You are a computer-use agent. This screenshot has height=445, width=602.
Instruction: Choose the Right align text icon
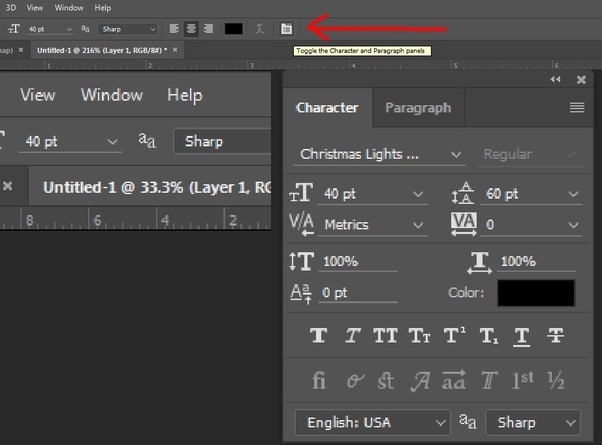[208, 29]
